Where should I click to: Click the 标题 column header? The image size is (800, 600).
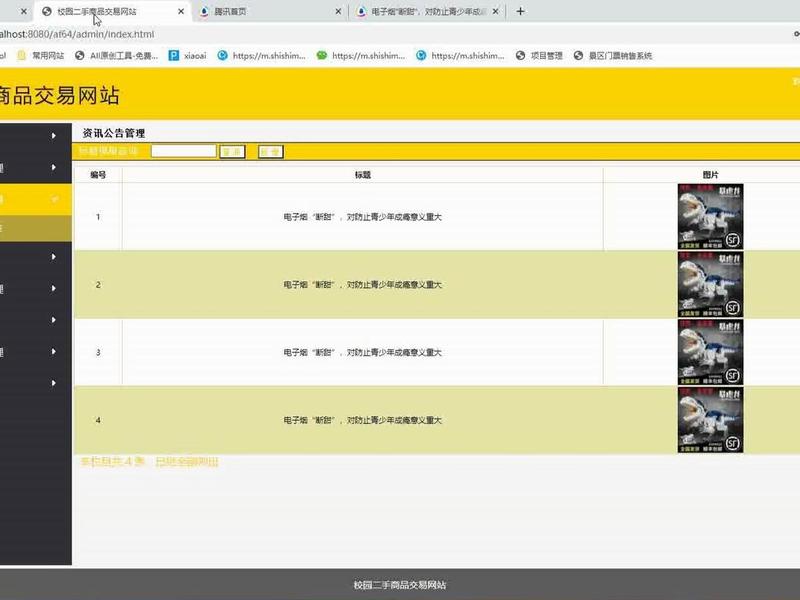[x=363, y=175]
